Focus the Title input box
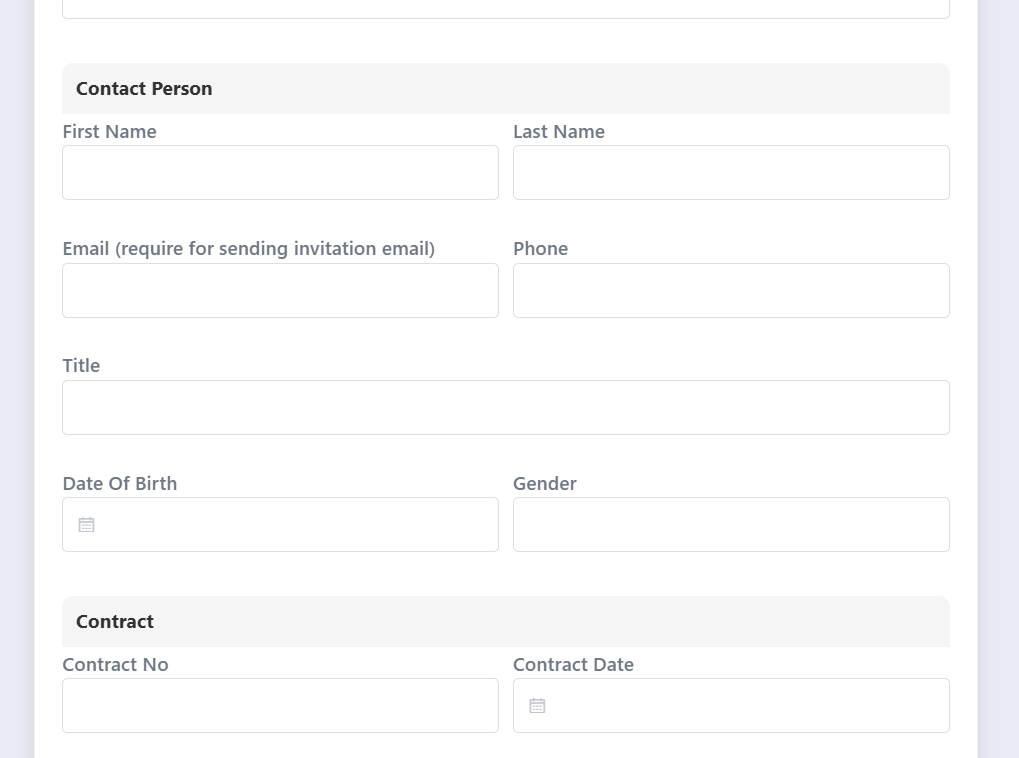This screenshot has height=758, width=1019. click(x=505, y=408)
